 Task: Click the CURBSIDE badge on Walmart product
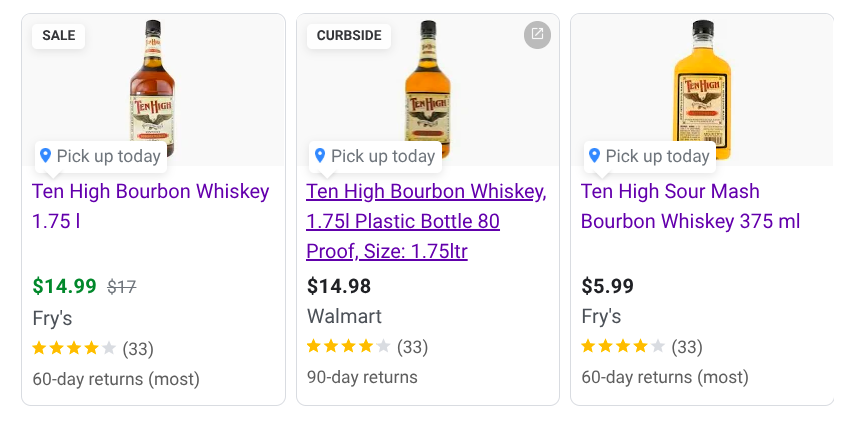click(x=349, y=35)
